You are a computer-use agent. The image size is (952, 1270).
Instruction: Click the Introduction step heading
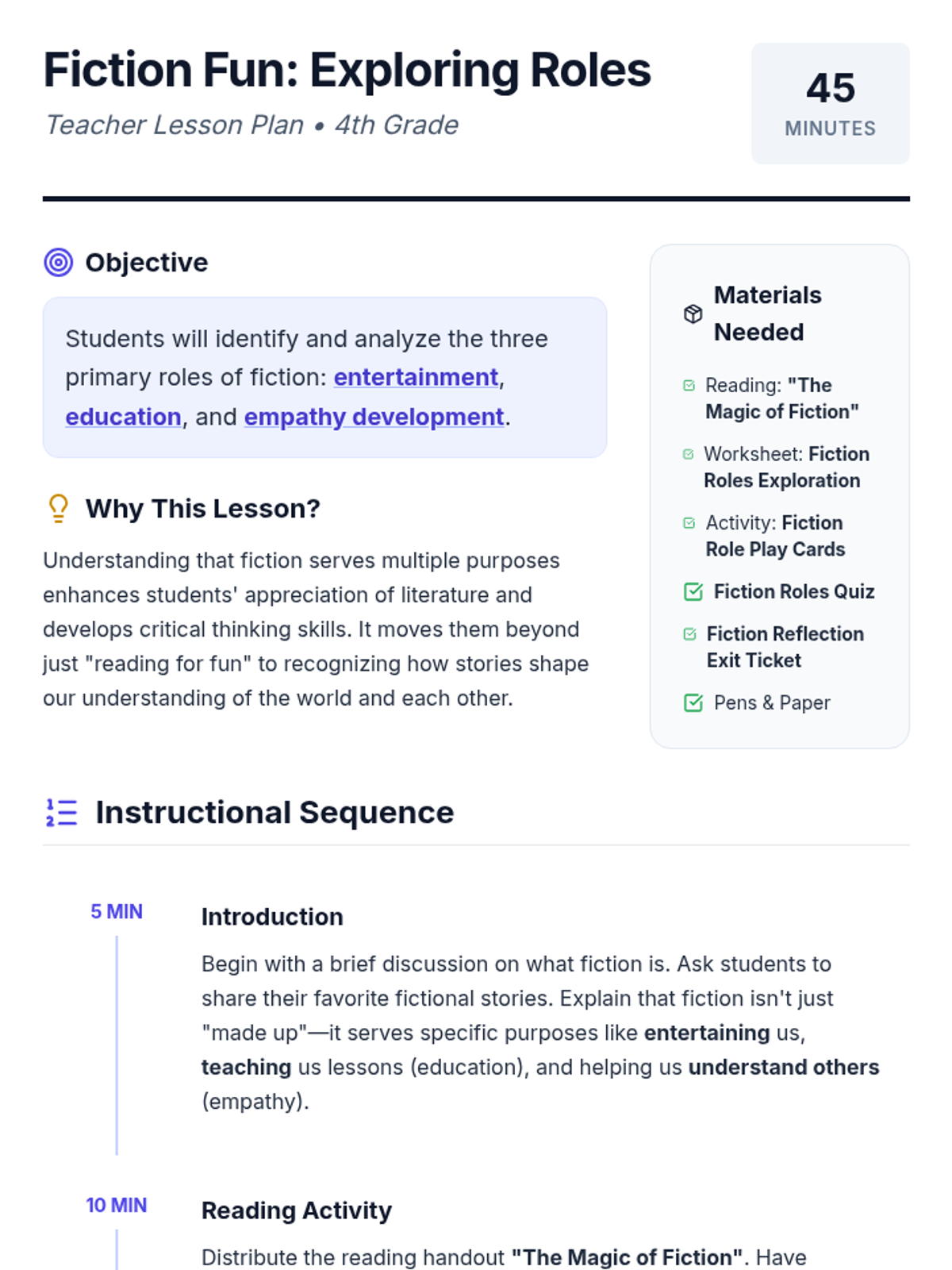tap(272, 917)
